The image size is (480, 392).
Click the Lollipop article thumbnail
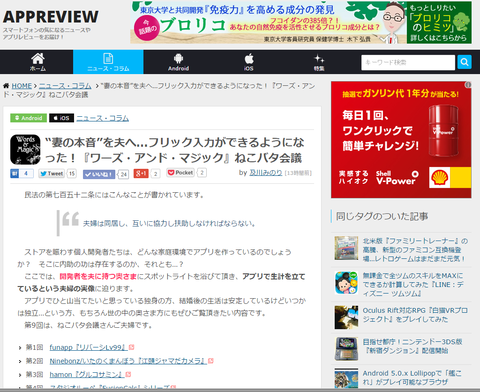point(346,378)
